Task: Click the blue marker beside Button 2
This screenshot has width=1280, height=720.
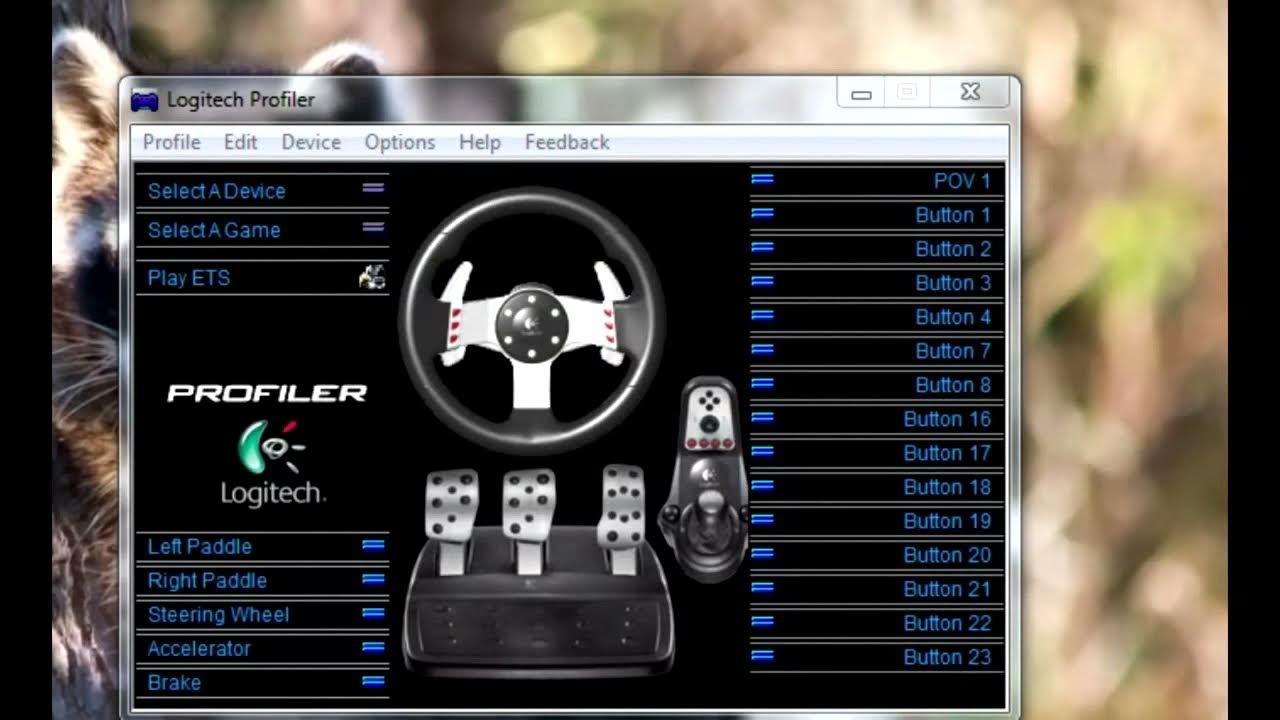Action: (762, 247)
